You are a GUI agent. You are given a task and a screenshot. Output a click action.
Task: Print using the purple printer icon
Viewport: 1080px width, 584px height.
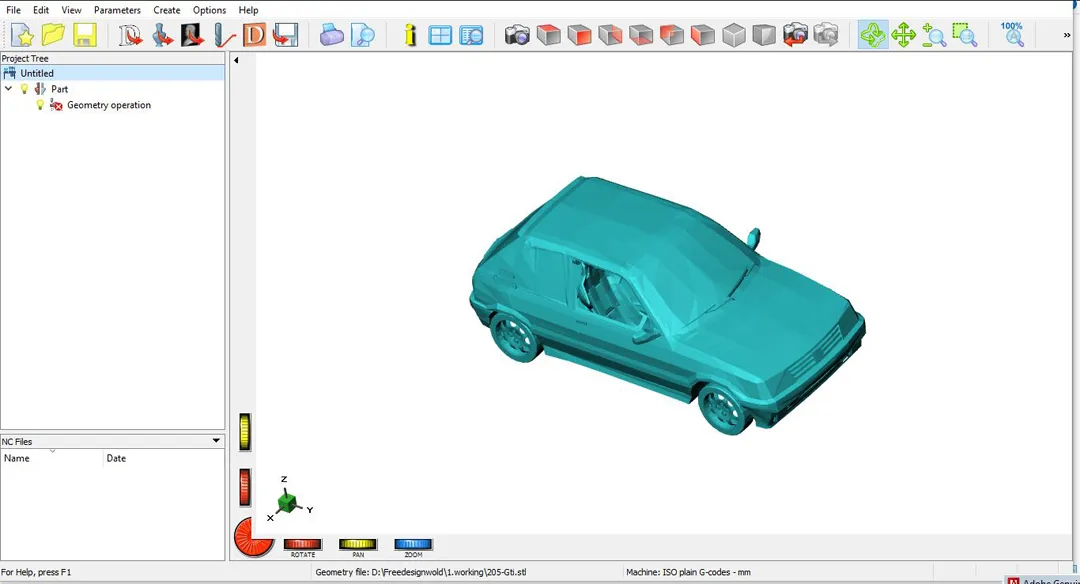[x=331, y=34]
